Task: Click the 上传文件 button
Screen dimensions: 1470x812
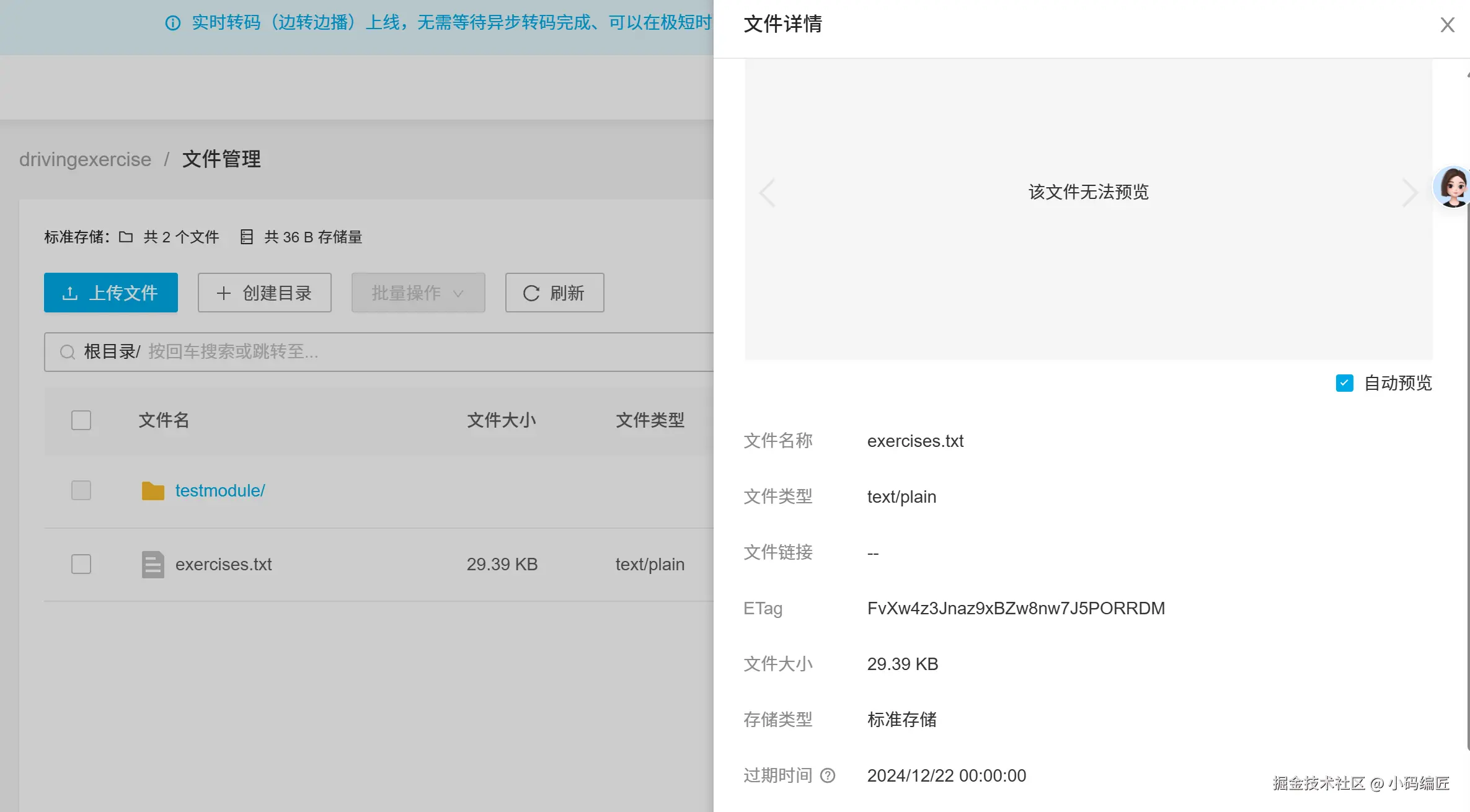Action: [111, 293]
